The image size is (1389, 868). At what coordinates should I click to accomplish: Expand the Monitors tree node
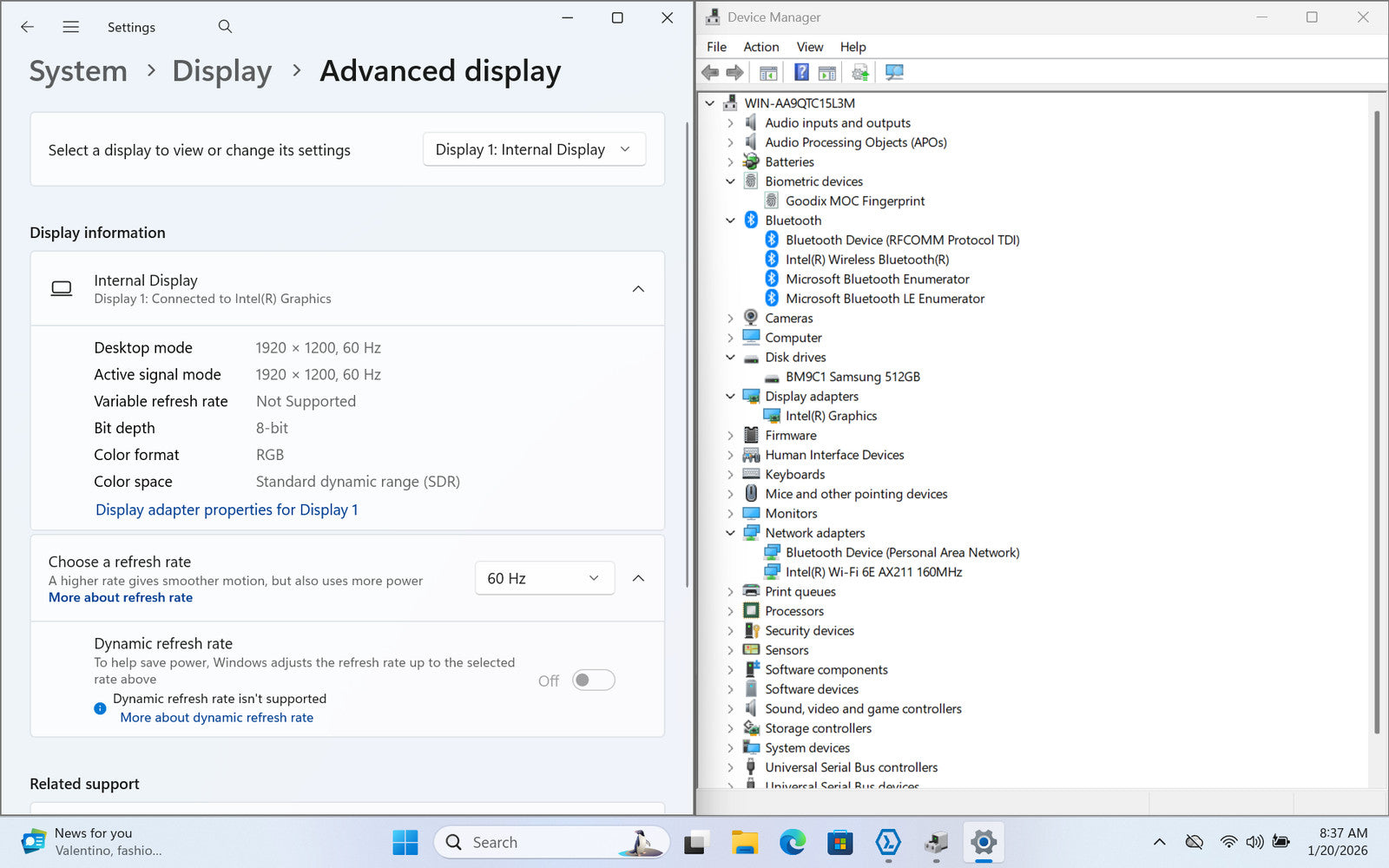click(x=730, y=514)
